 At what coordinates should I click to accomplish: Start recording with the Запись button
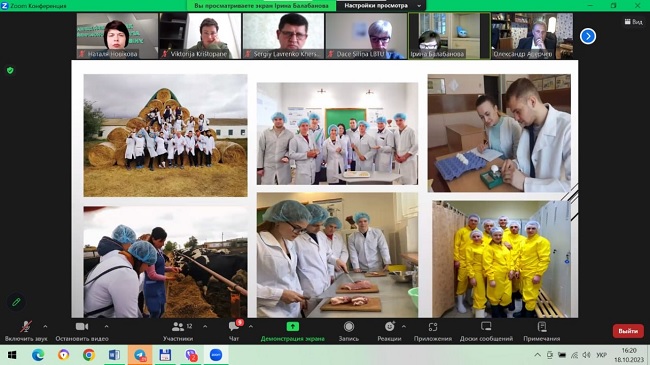point(349,331)
